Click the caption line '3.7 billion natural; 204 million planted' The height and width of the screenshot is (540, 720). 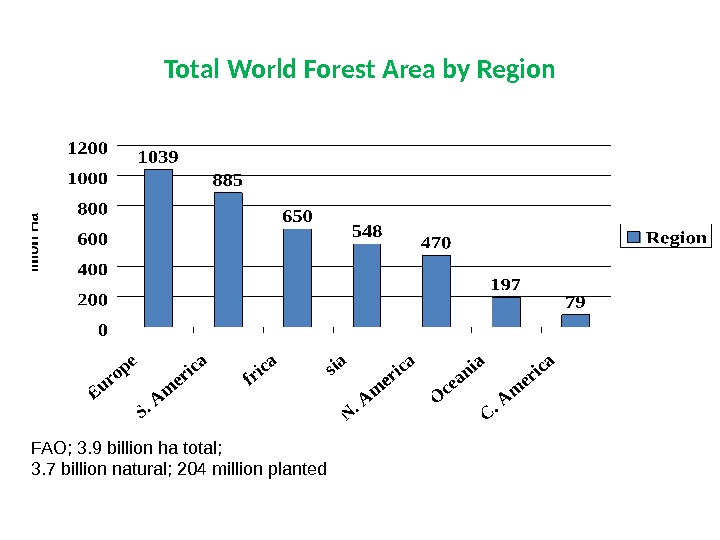[179, 469]
